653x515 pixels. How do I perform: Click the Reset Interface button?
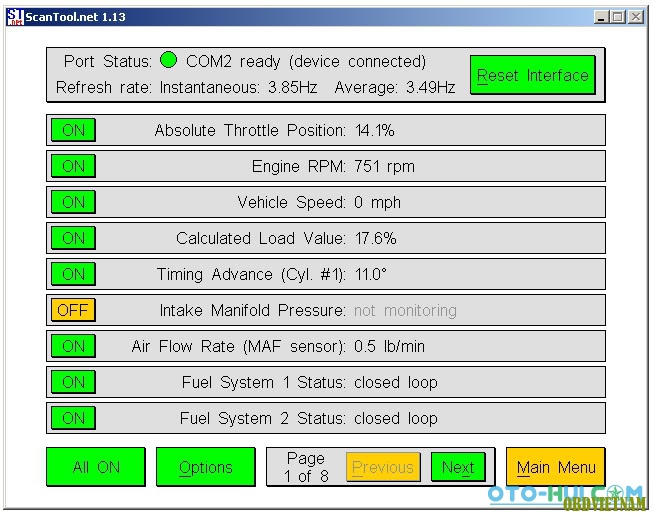click(533, 75)
